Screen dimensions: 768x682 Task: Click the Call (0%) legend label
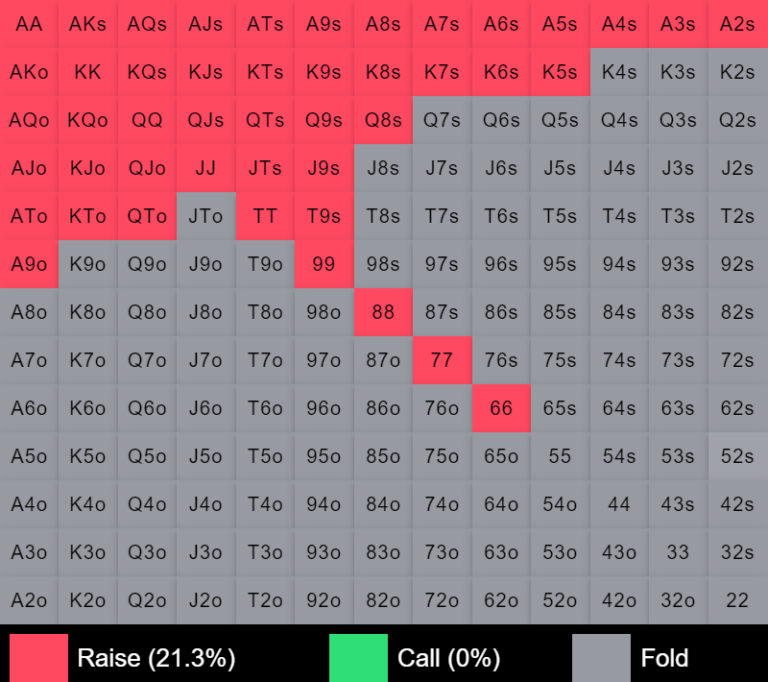(x=449, y=657)
